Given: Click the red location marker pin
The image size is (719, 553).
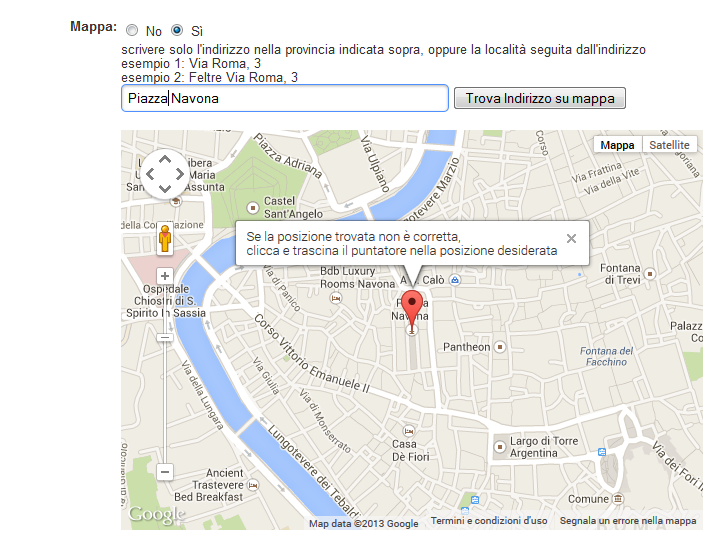Looking at the screenshot, I should coord(412,310).
